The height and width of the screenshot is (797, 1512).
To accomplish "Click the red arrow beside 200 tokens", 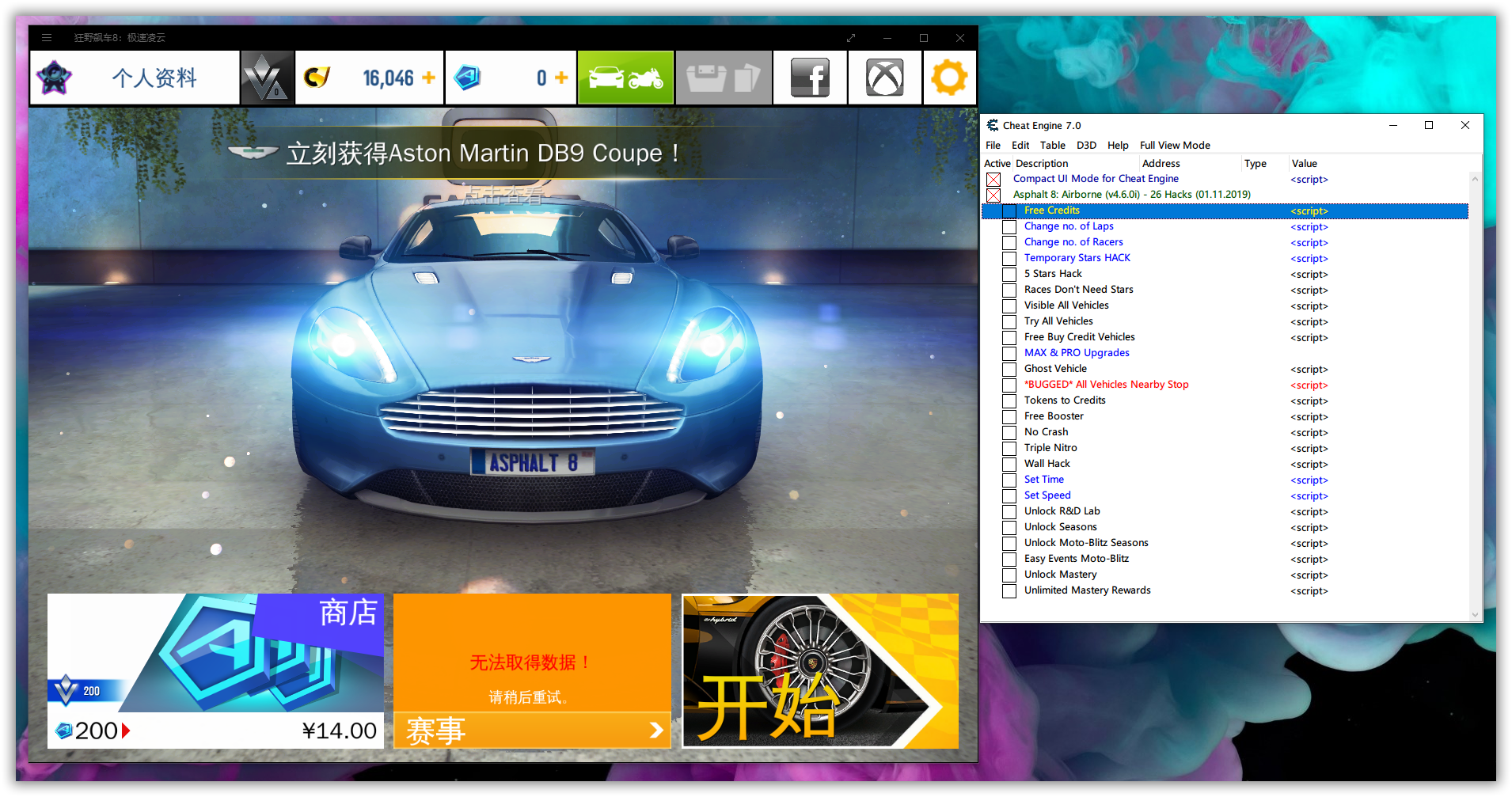I will [126, 731].
